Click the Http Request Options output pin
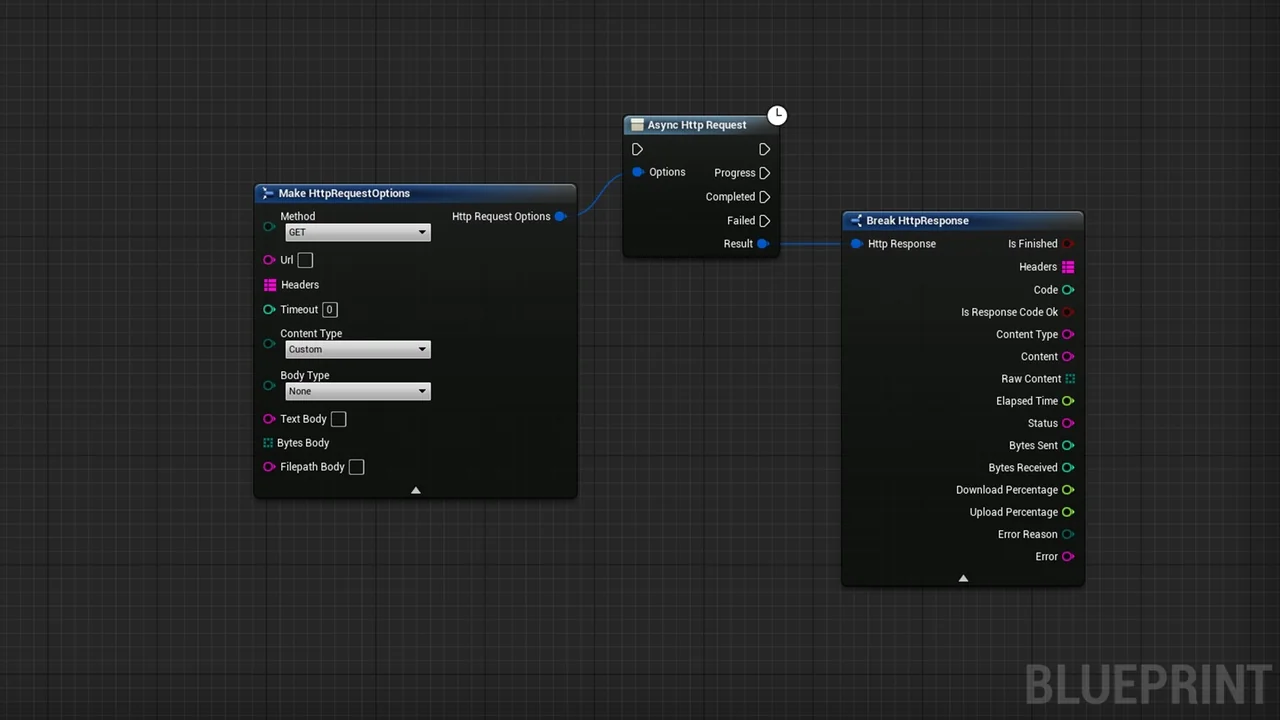The height and width of the screenshot is (720, 1280). click(x=560, y=216)
